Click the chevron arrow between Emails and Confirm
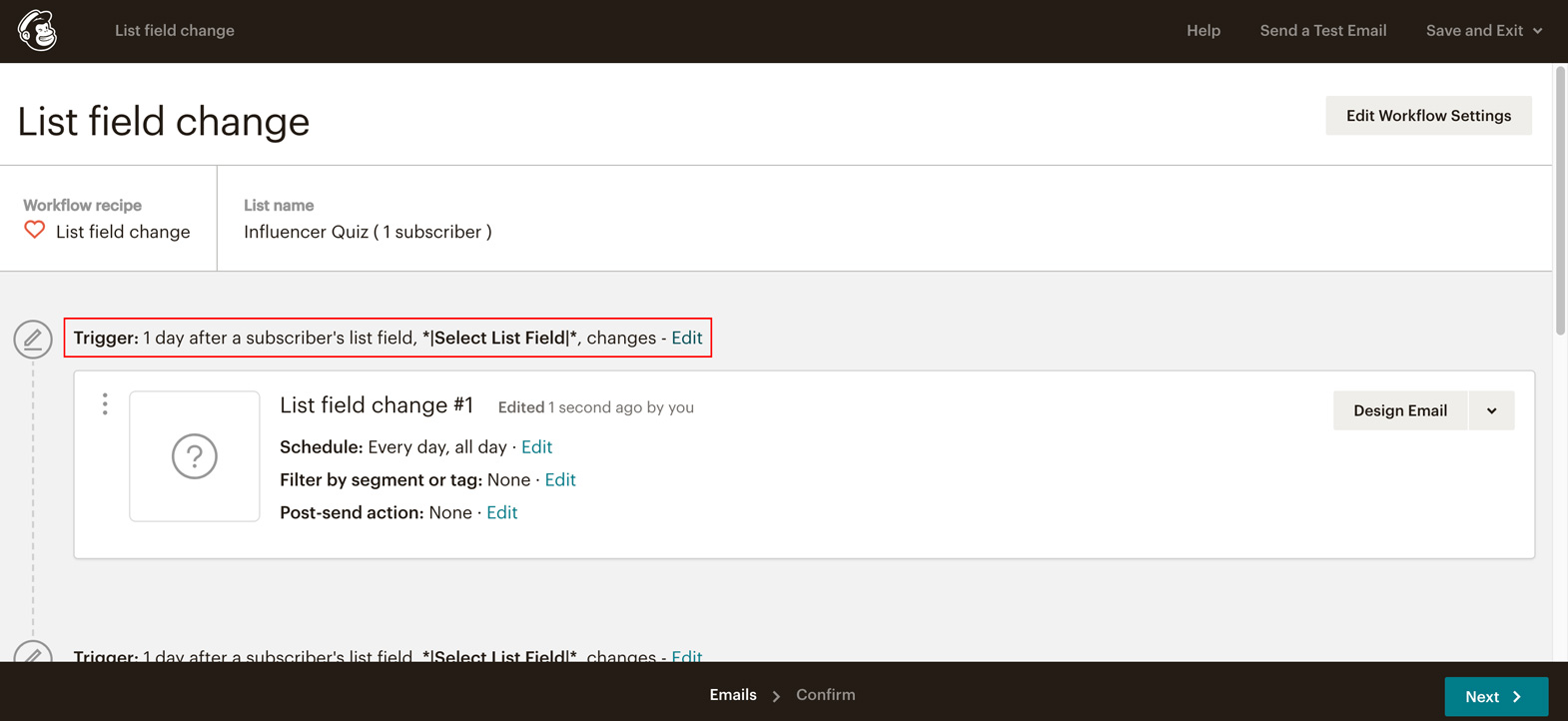 pos(776,696)
